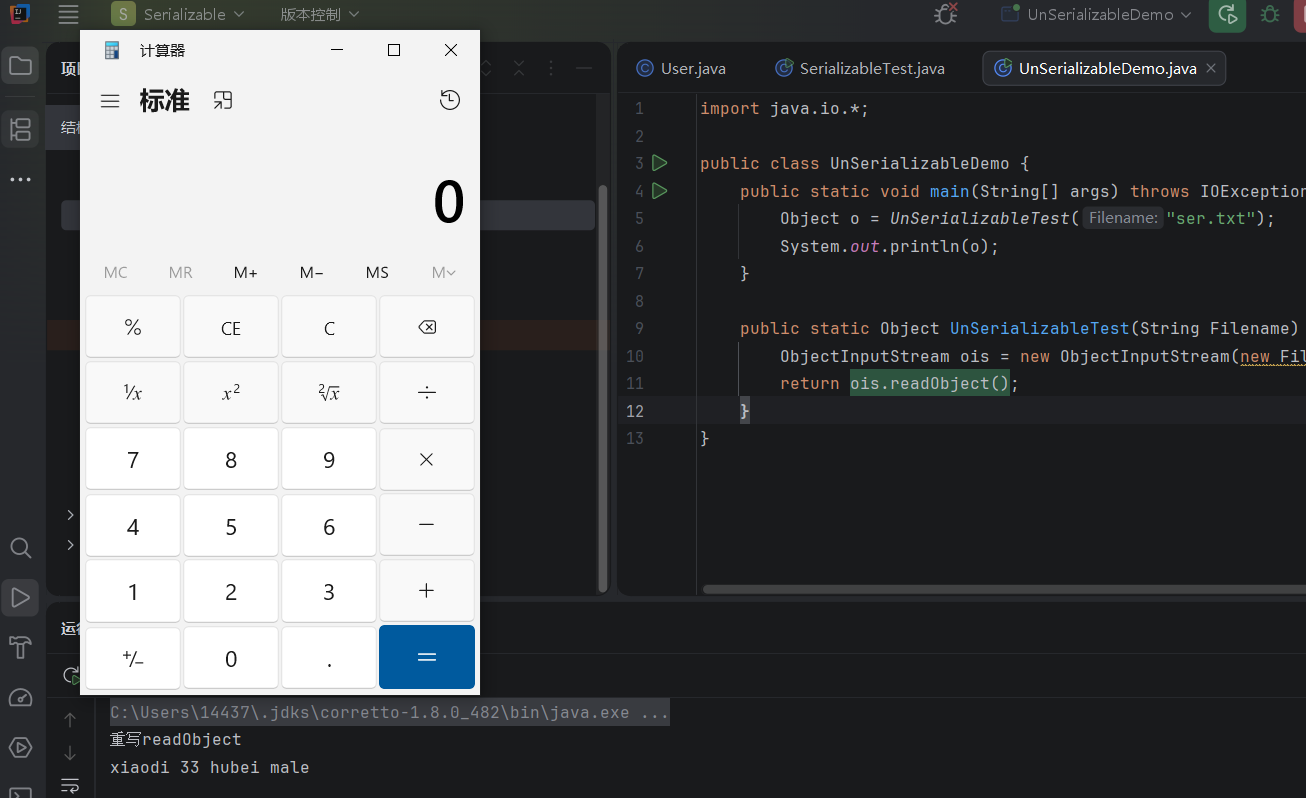1306x798 pixels.
Task: Close the UnSerializableDemo.java tab
Action: point(1210,68)
